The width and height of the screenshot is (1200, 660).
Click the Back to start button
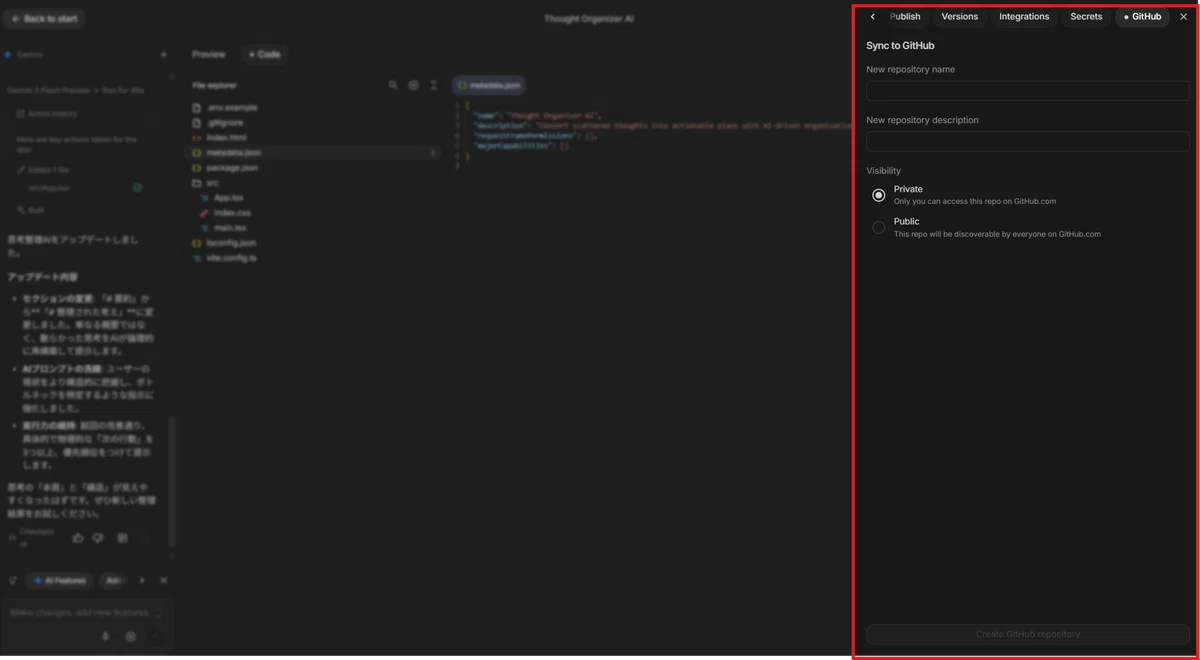tap(44, 19)
